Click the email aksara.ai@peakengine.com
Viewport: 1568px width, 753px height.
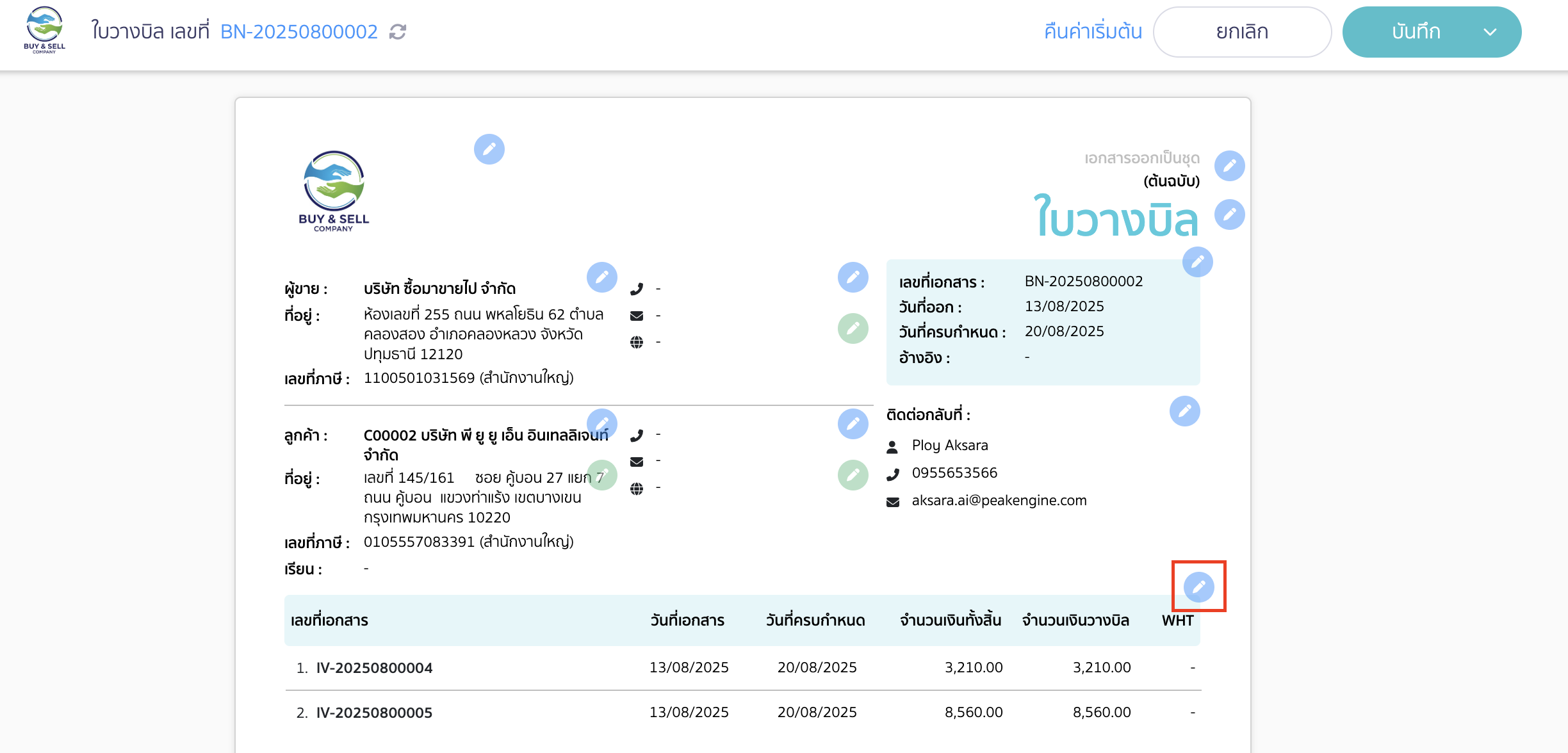click(999, 500)
